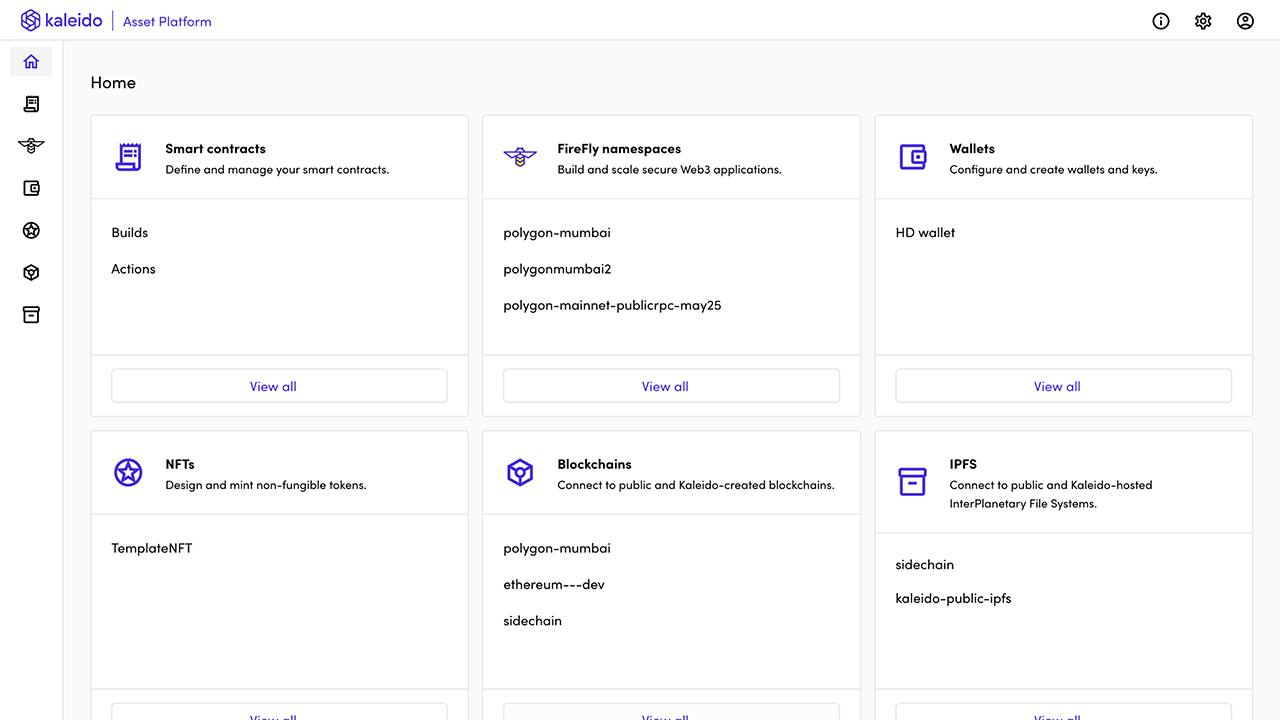Open settings gear in top bar
Viewport: 1280px width, 720px height.
(x=1203, y=21)
